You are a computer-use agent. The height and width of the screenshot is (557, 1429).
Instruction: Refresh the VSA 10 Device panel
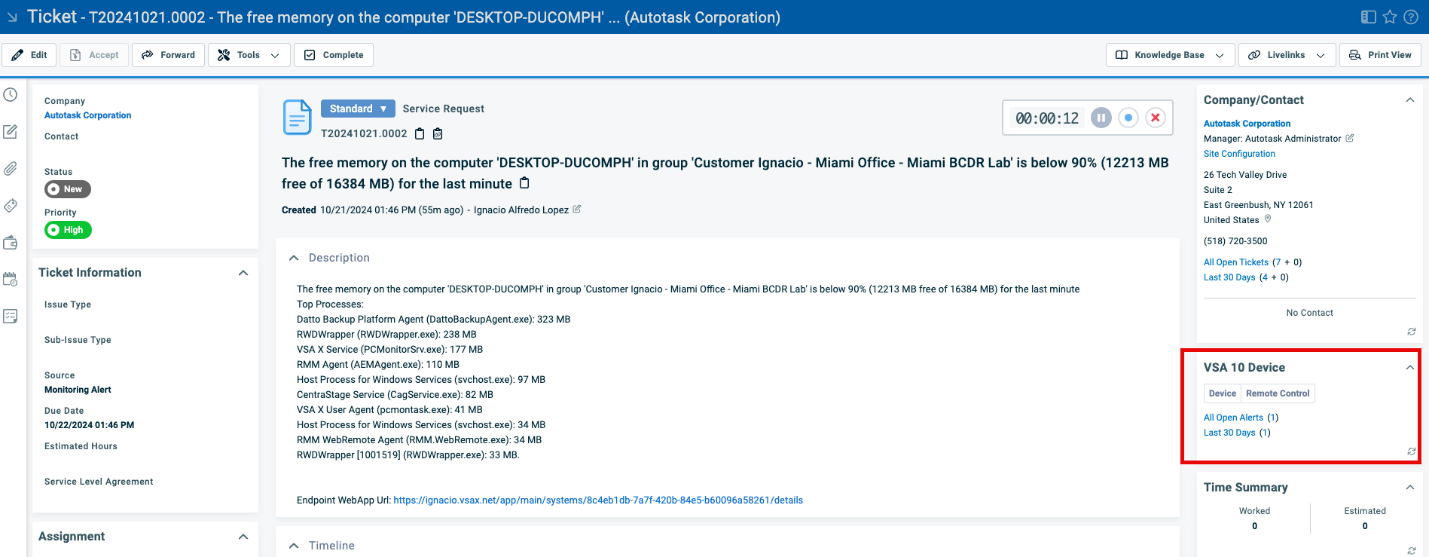click(1411, 452)
